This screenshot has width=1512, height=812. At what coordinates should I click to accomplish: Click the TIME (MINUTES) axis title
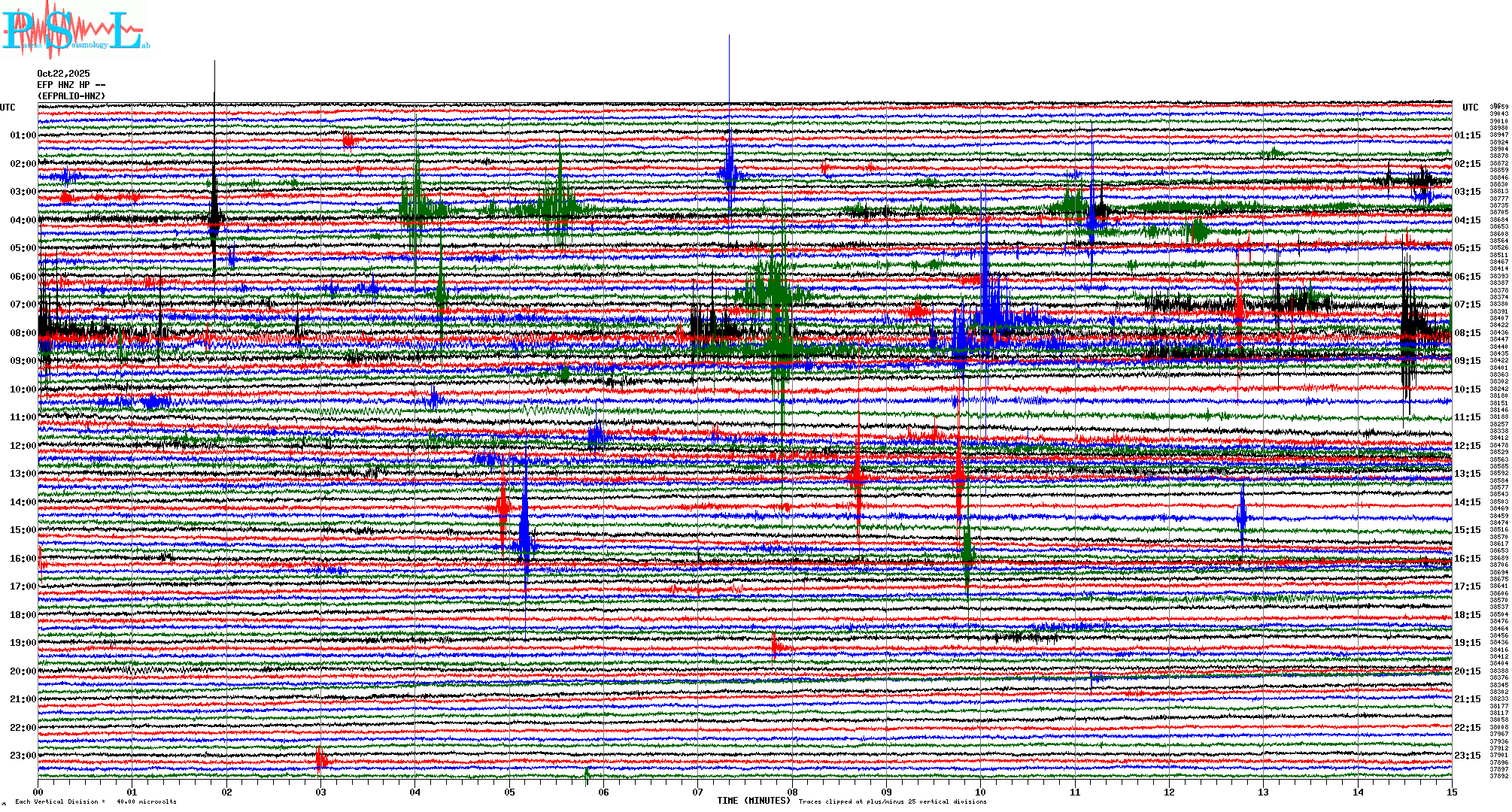click(753, 801)
